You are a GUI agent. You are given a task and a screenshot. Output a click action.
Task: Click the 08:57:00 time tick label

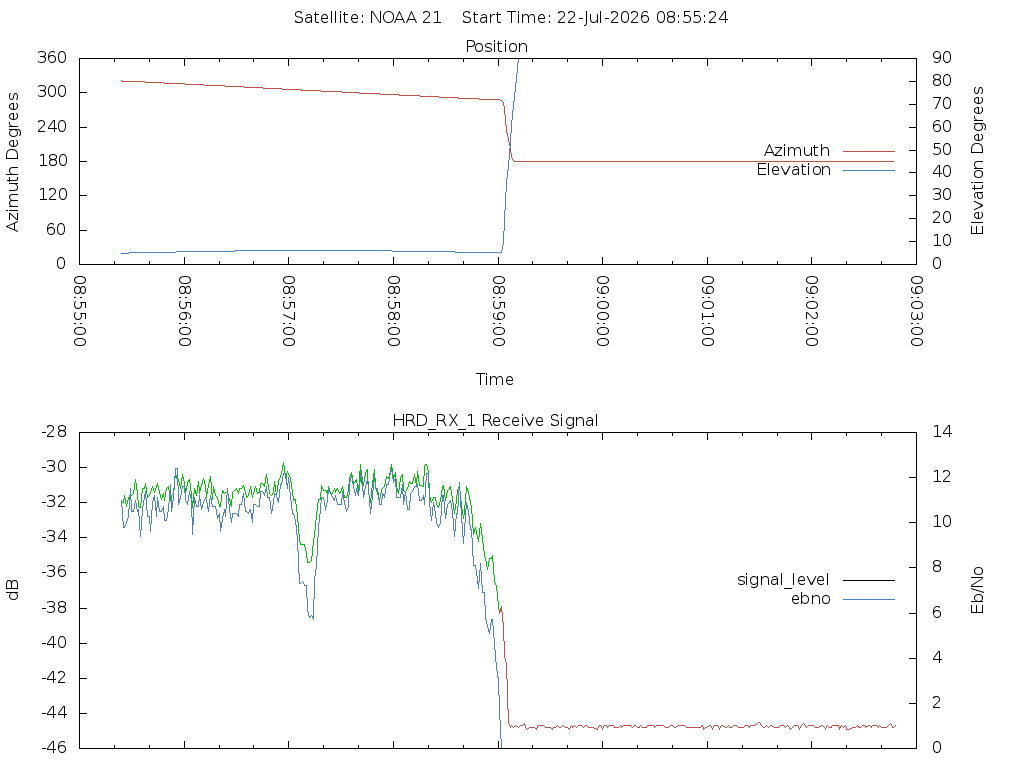click(289, 311)
